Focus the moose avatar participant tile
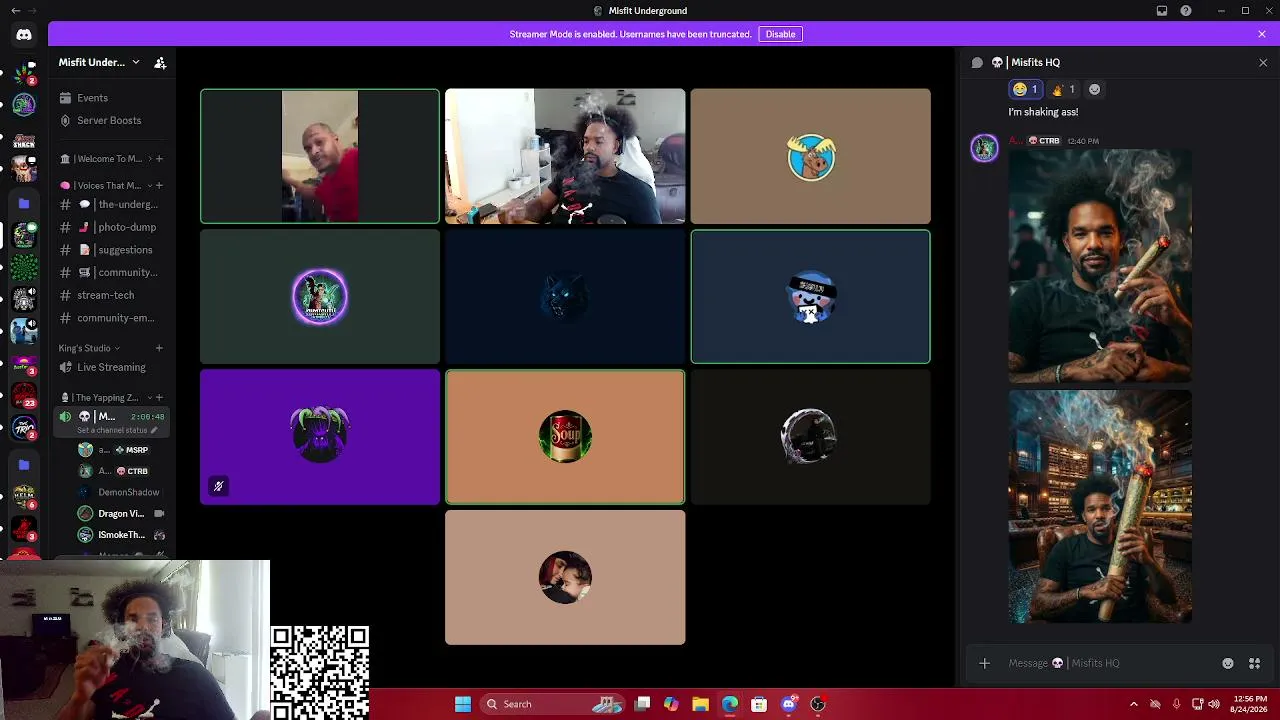1280x720 pixels. click(x=810, y=156)
